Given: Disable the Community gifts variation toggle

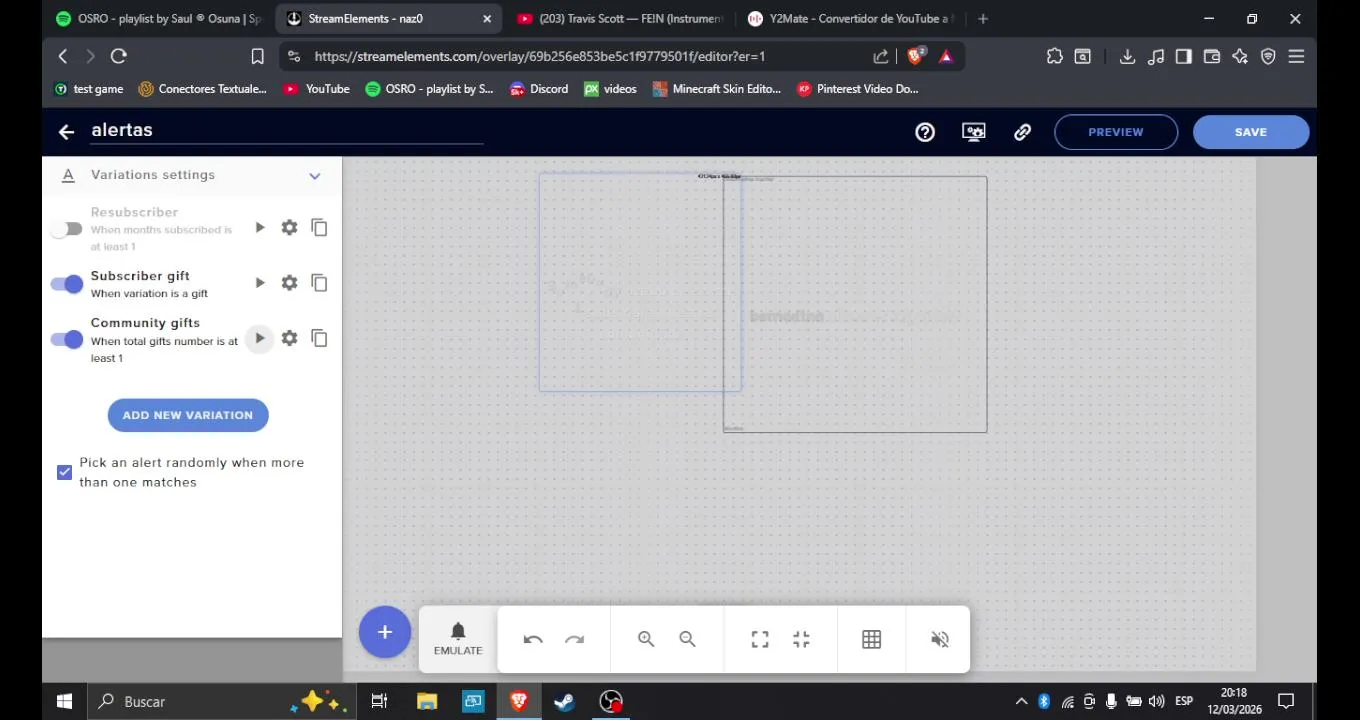Looking at the screenshot, I should (x=67, y=339).
